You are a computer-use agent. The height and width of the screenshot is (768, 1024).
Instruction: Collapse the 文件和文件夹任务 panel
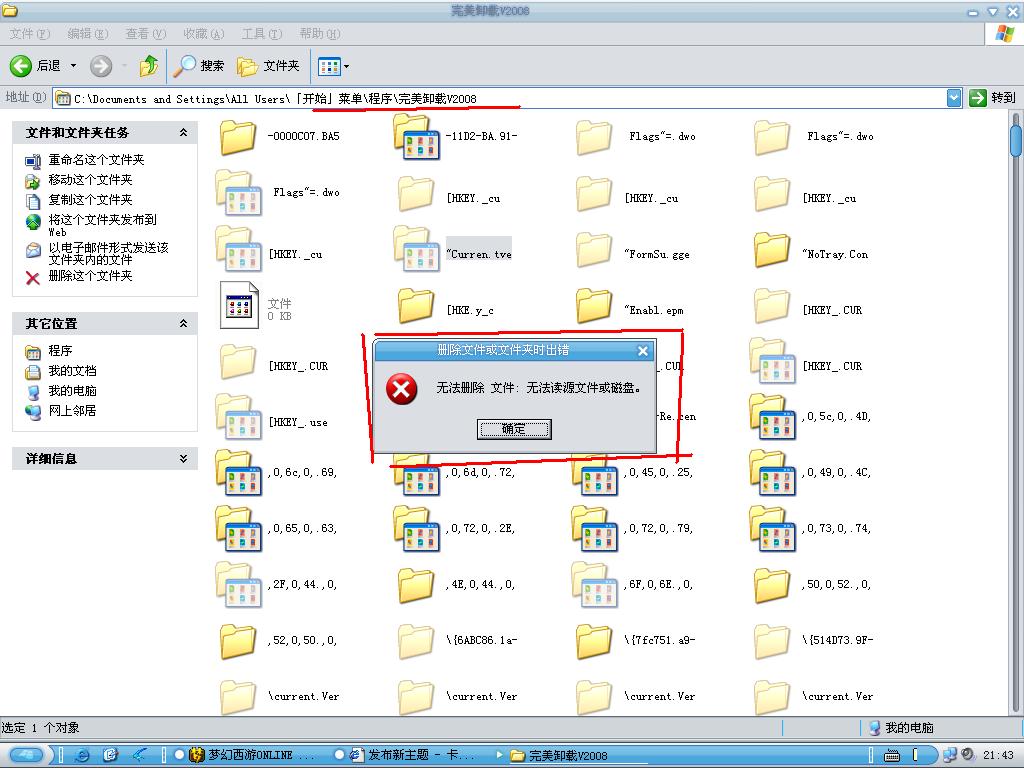coord(184,133)
